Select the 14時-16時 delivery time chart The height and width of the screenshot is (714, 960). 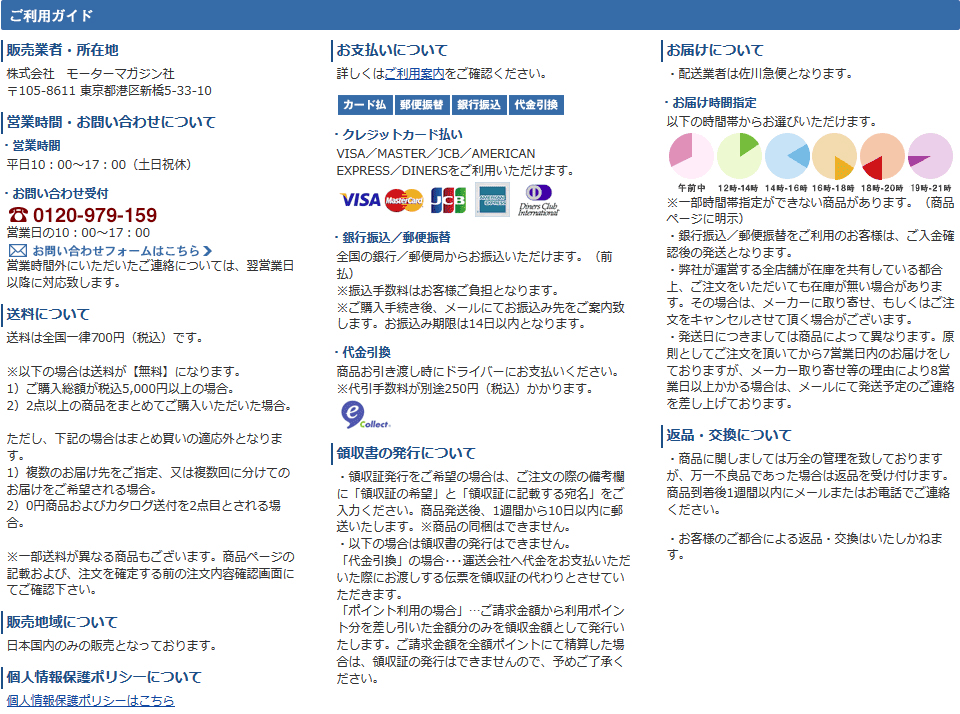pyautogui.click(x=787, y=156)
